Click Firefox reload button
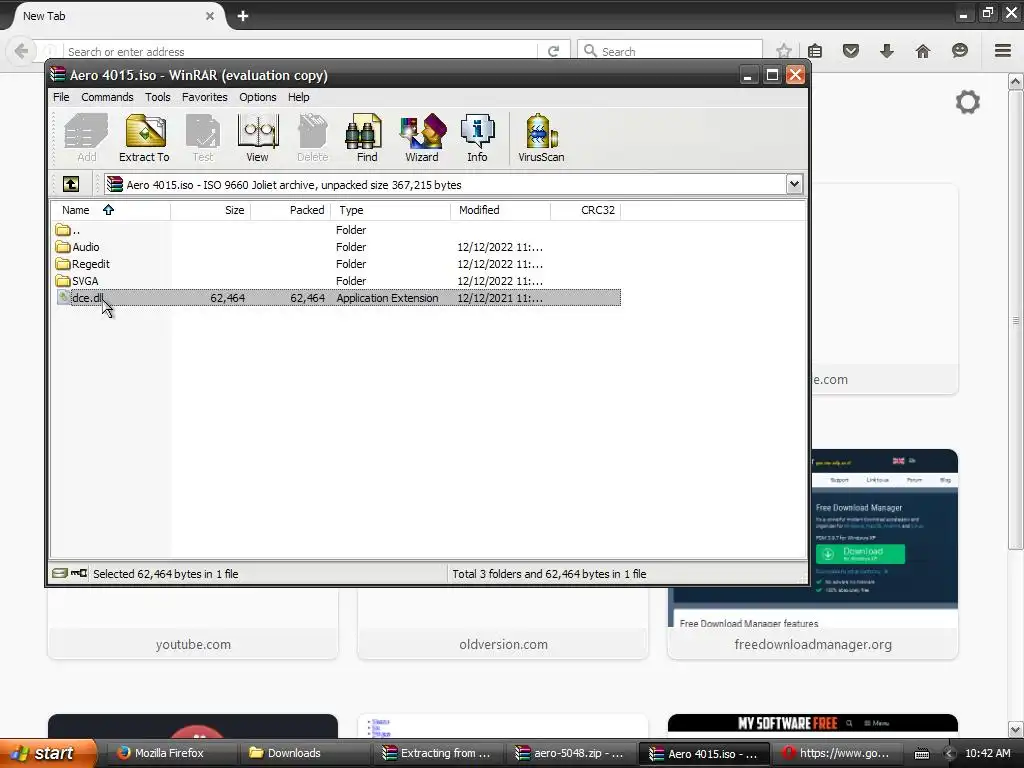 click(x=554, y=51)
